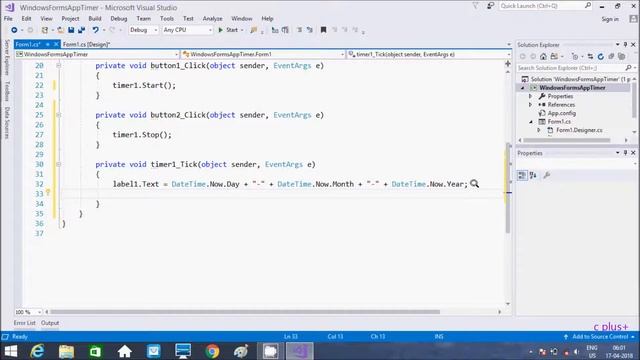
Task: Collapse the Form1.cs node in Solution Explorer
Action: tap(531, 122)
